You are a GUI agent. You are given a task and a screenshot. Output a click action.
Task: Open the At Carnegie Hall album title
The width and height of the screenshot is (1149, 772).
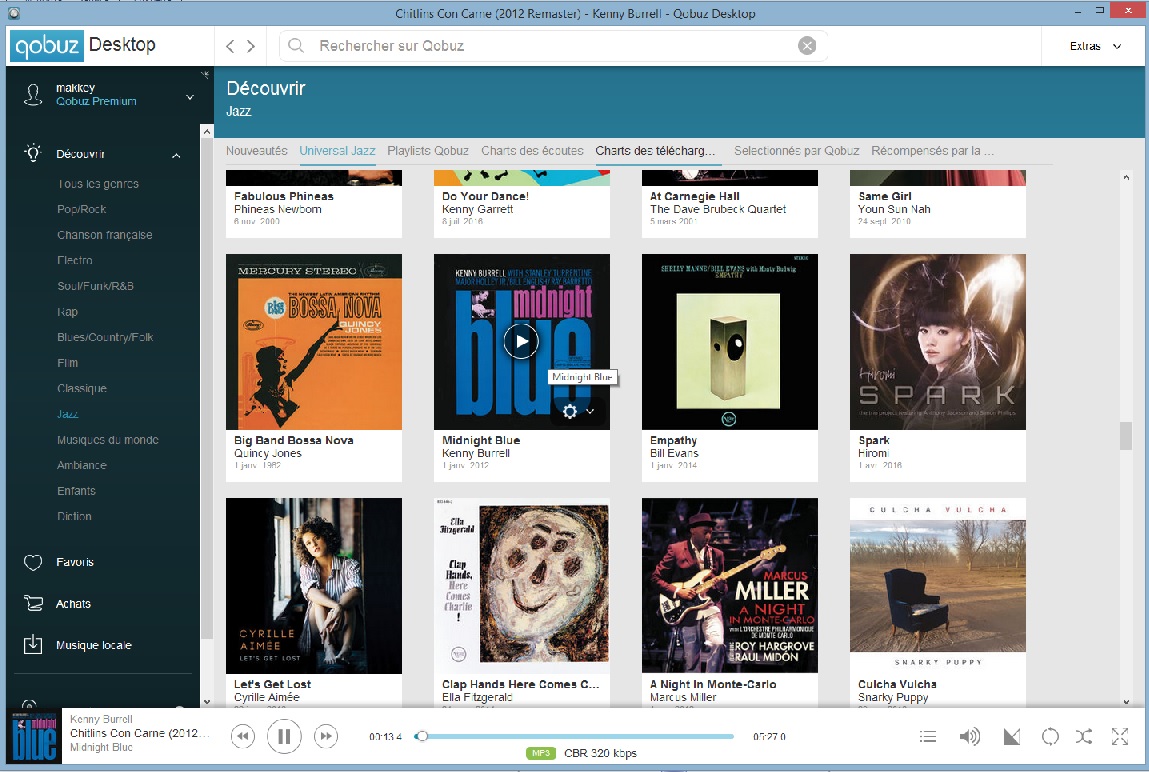695,196
